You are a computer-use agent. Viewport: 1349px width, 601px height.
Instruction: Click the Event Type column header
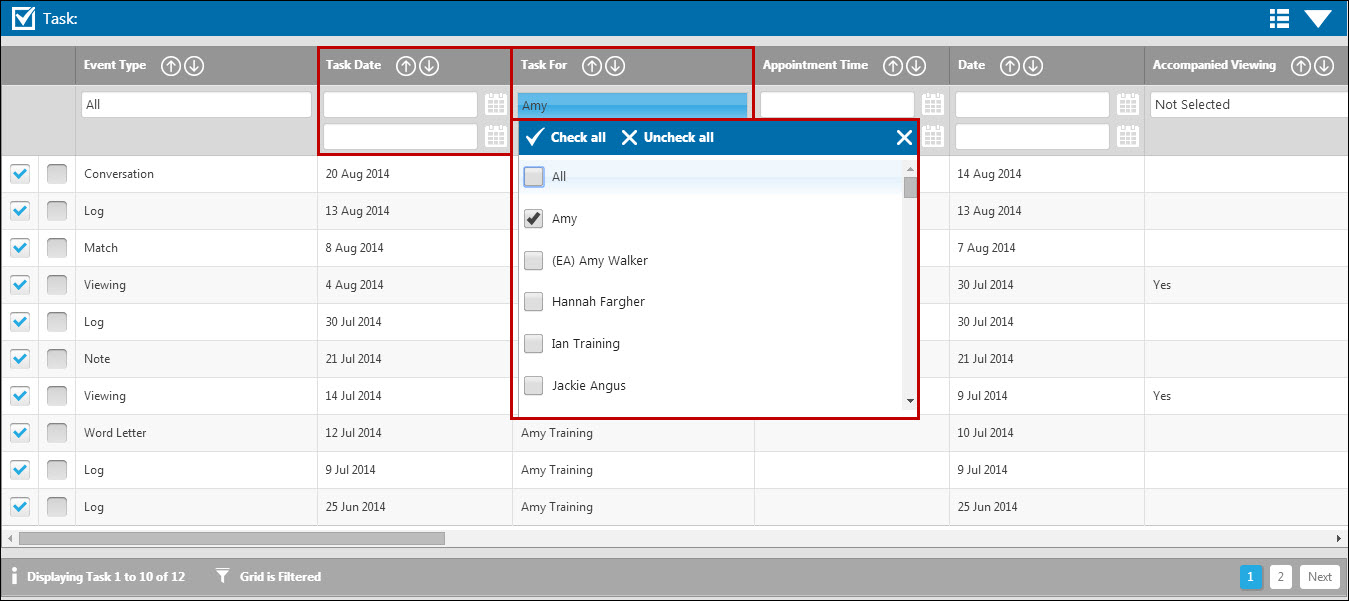point(115,65)
